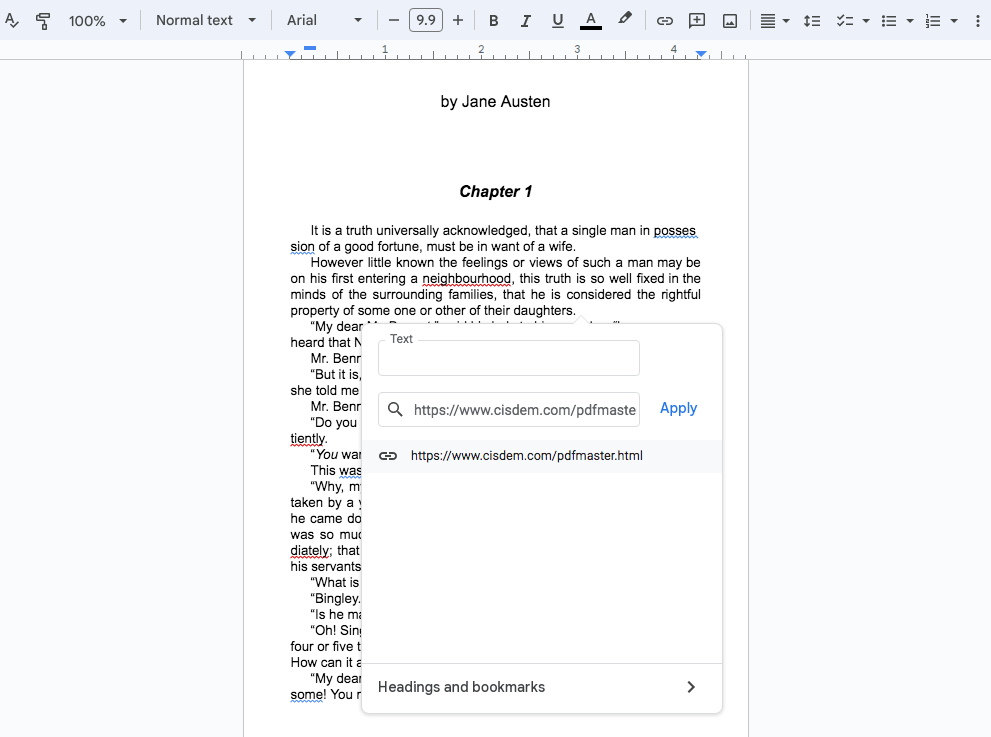
Task: Click the first line indent marker on ruler
Action: point(310,48)
